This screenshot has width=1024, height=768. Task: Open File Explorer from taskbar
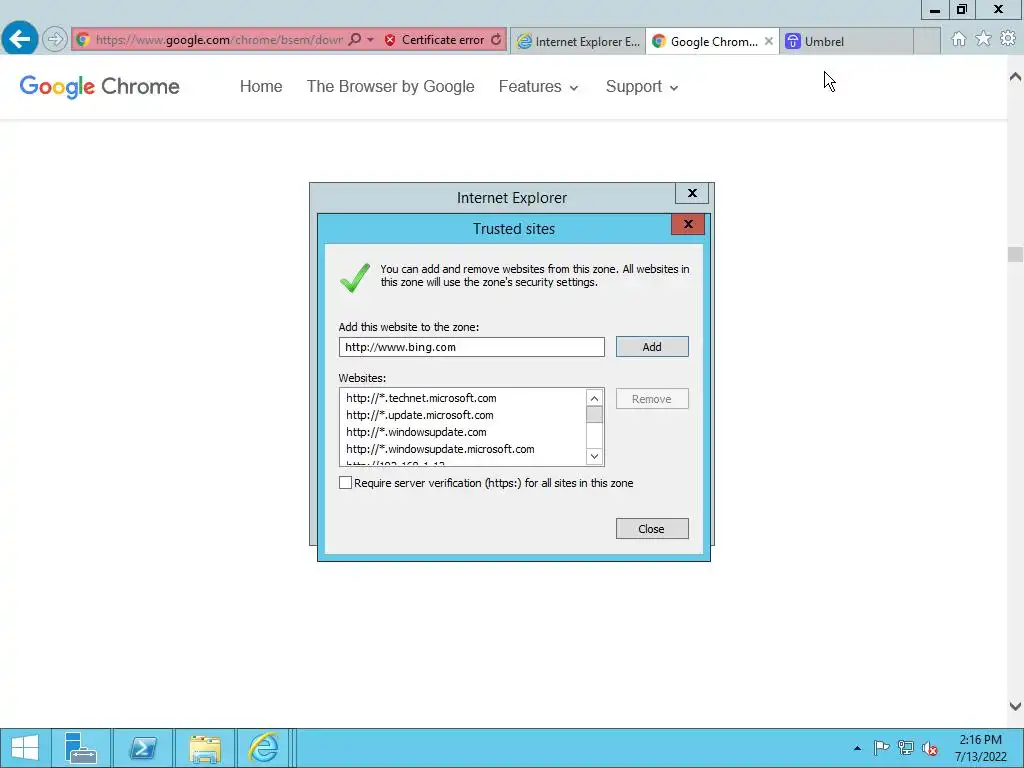(204, 748)
